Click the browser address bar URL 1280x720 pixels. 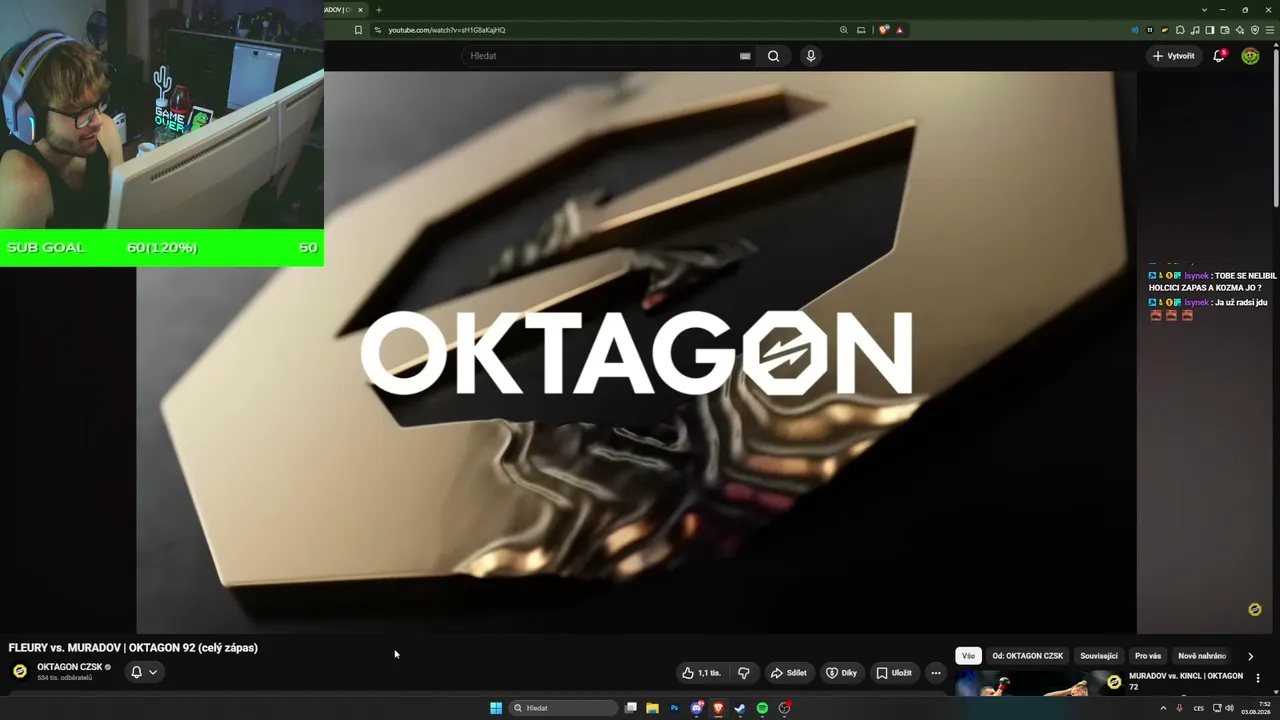click(447, 30)
